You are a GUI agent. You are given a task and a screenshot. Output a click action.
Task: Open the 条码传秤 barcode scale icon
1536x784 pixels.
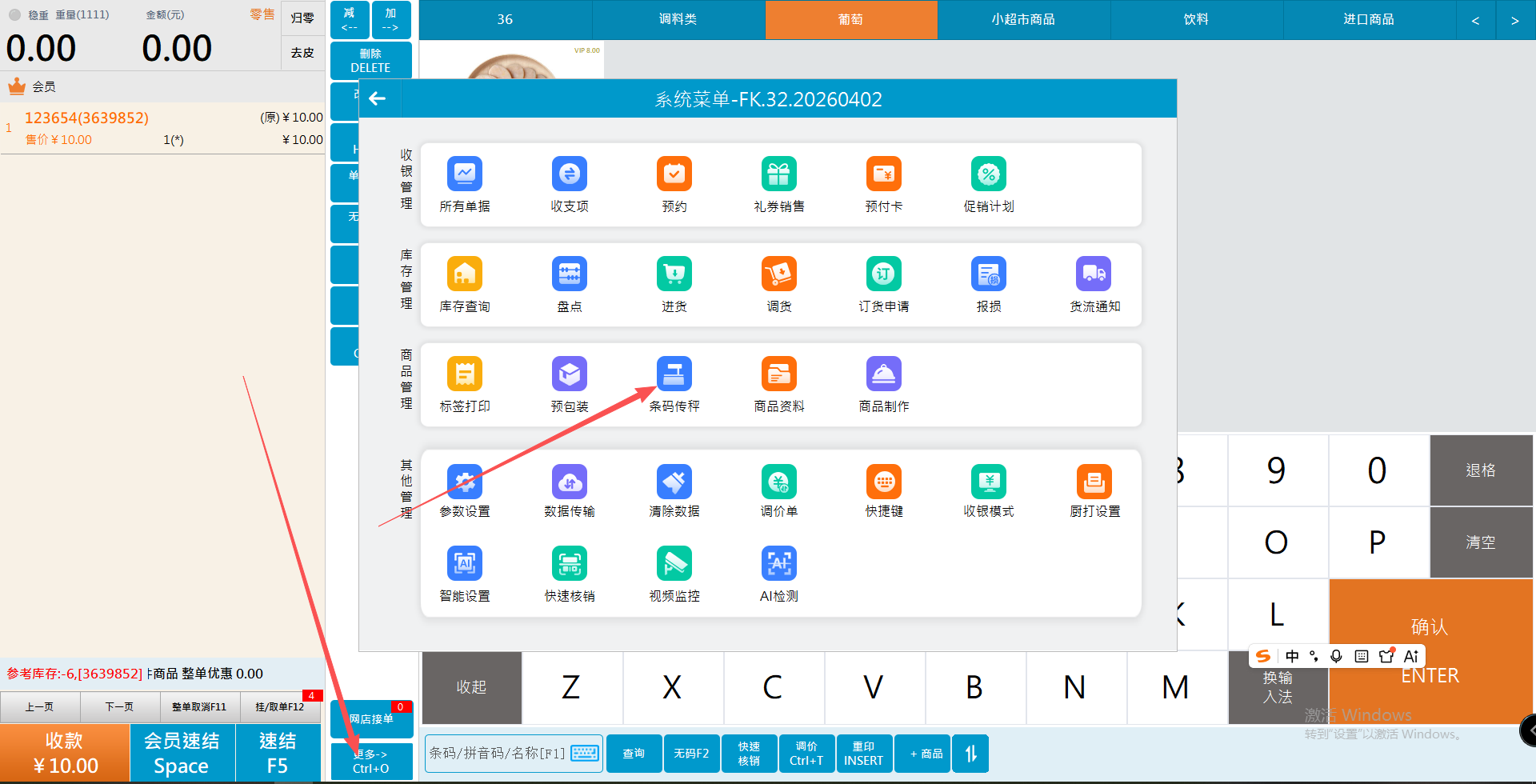point(674,374)
